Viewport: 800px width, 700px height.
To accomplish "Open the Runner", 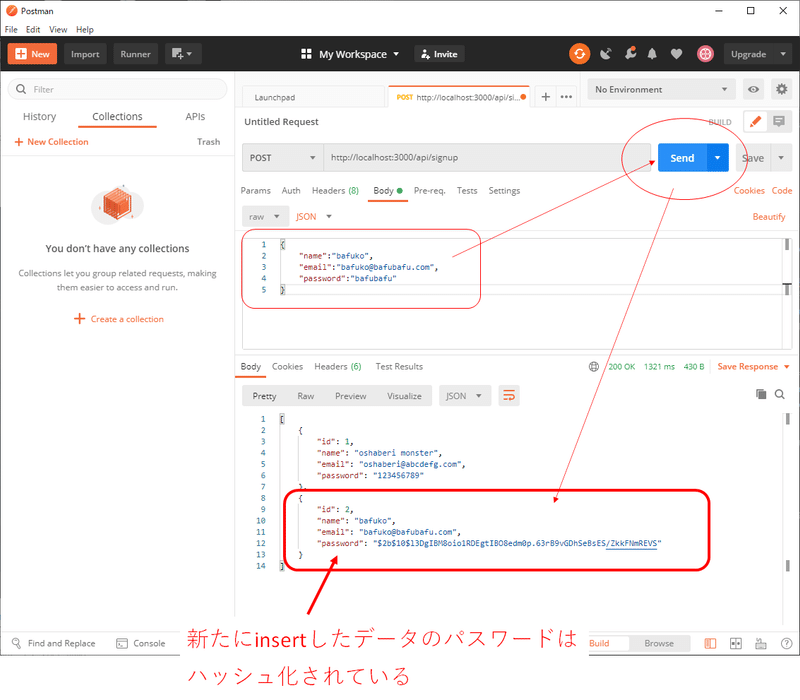I will point(135,54).
